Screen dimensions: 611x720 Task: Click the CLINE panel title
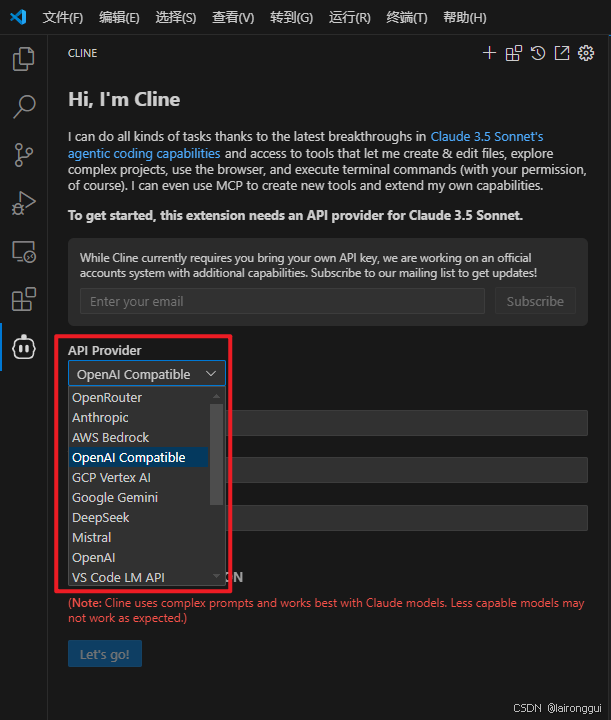[83, 53]
